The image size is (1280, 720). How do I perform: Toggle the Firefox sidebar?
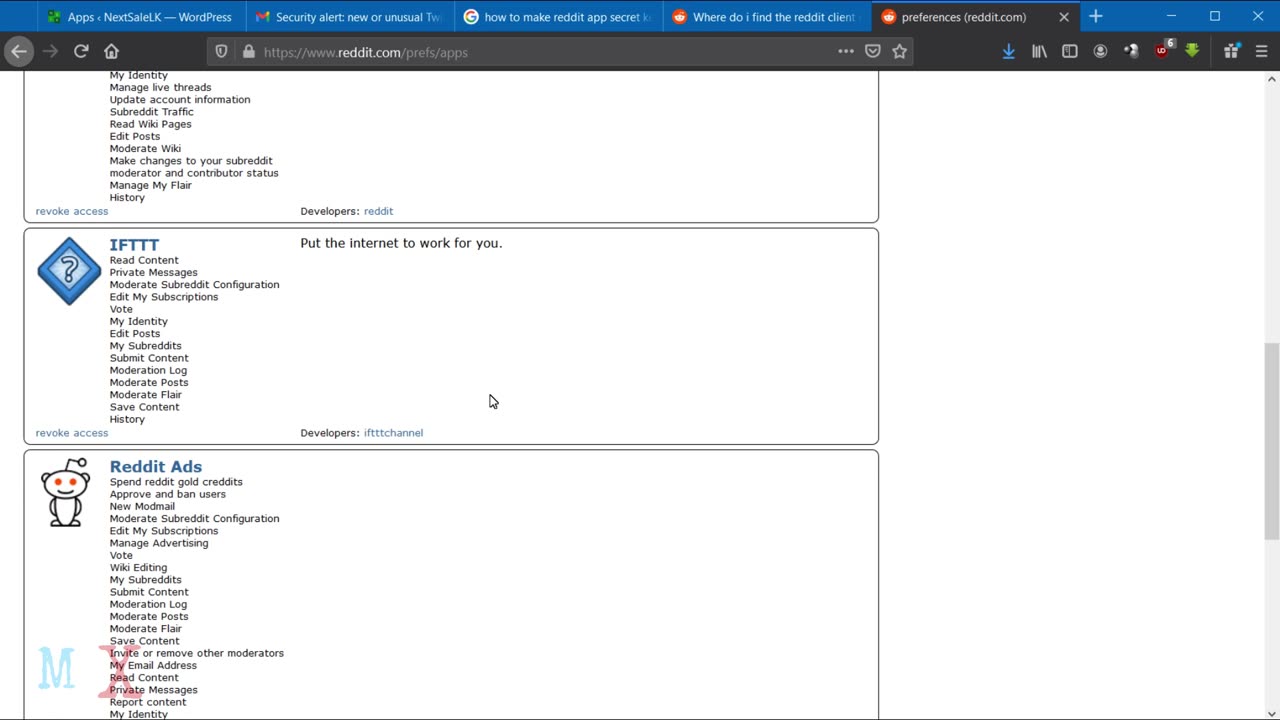pyautogui.click(x=1069, y=51)
